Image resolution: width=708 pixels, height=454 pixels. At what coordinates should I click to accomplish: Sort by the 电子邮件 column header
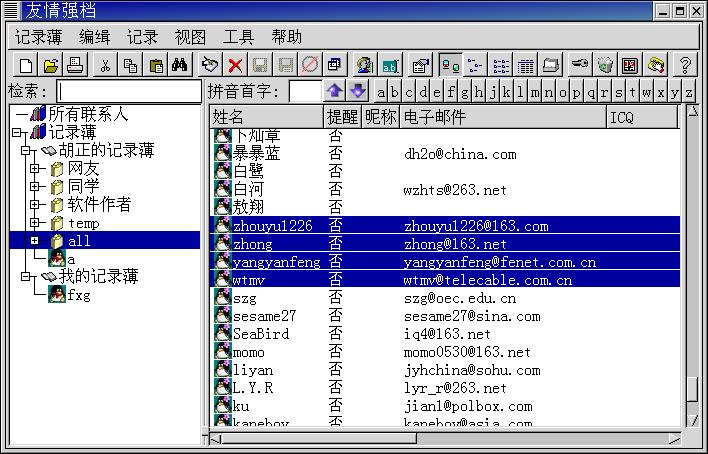pos(500,117)
